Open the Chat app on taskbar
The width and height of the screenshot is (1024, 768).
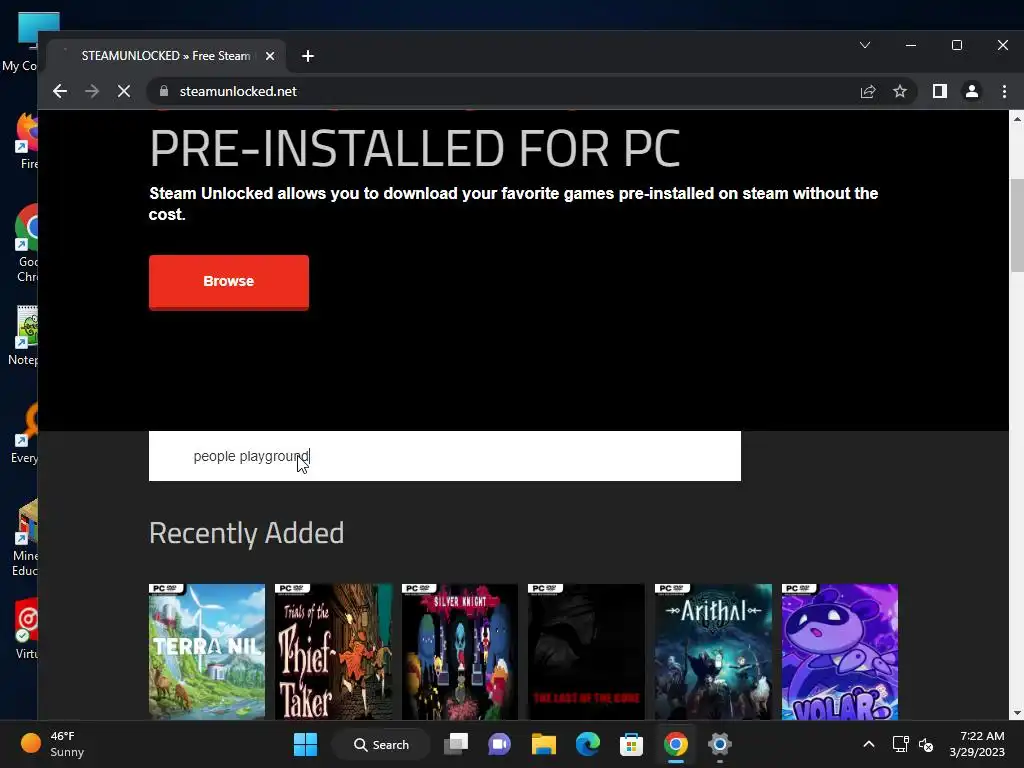click(x=500, y=744)
